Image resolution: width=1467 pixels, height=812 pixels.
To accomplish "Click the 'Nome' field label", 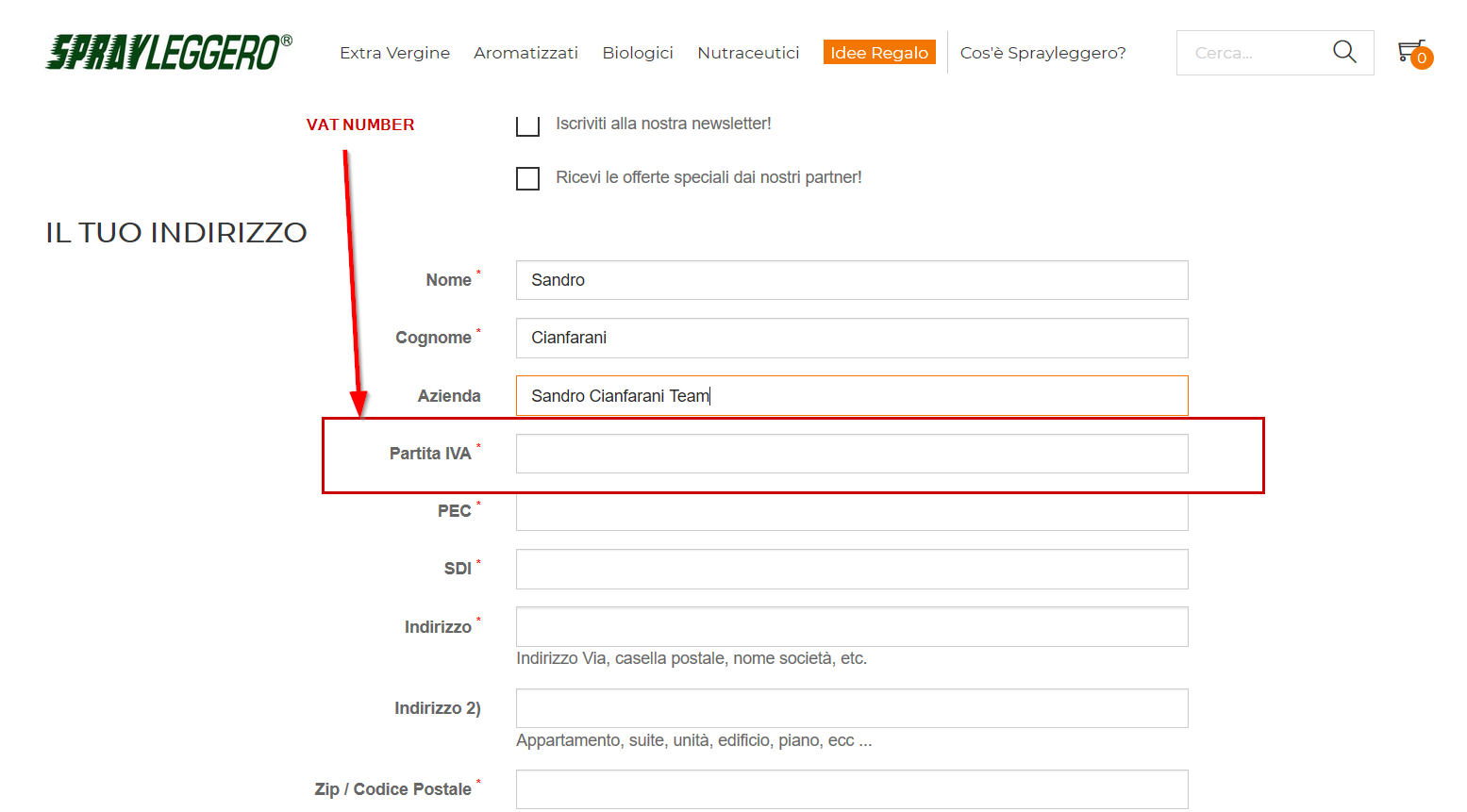I will click(x=448, y=280).
